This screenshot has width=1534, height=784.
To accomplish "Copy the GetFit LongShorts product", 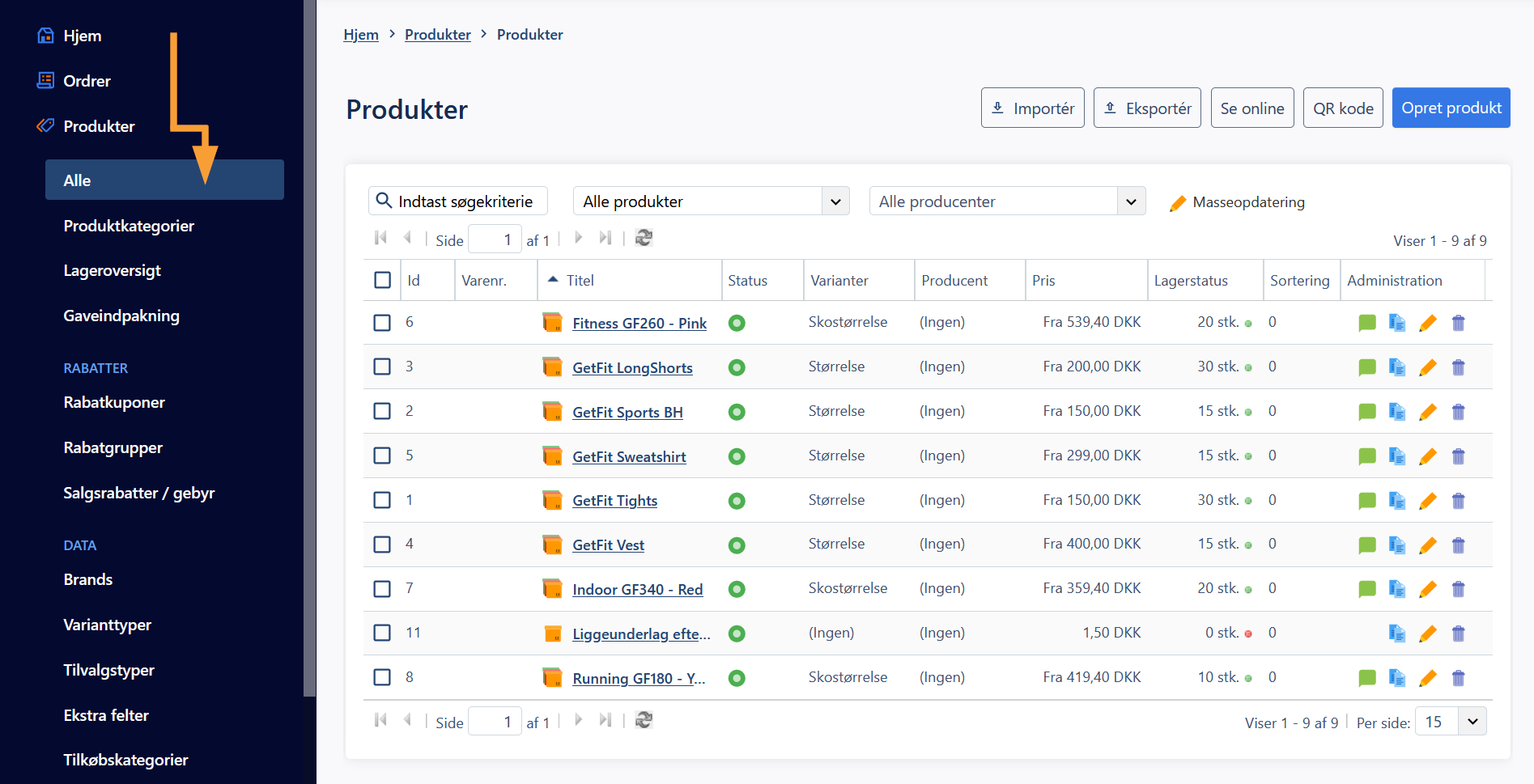I will point(1397,367).
